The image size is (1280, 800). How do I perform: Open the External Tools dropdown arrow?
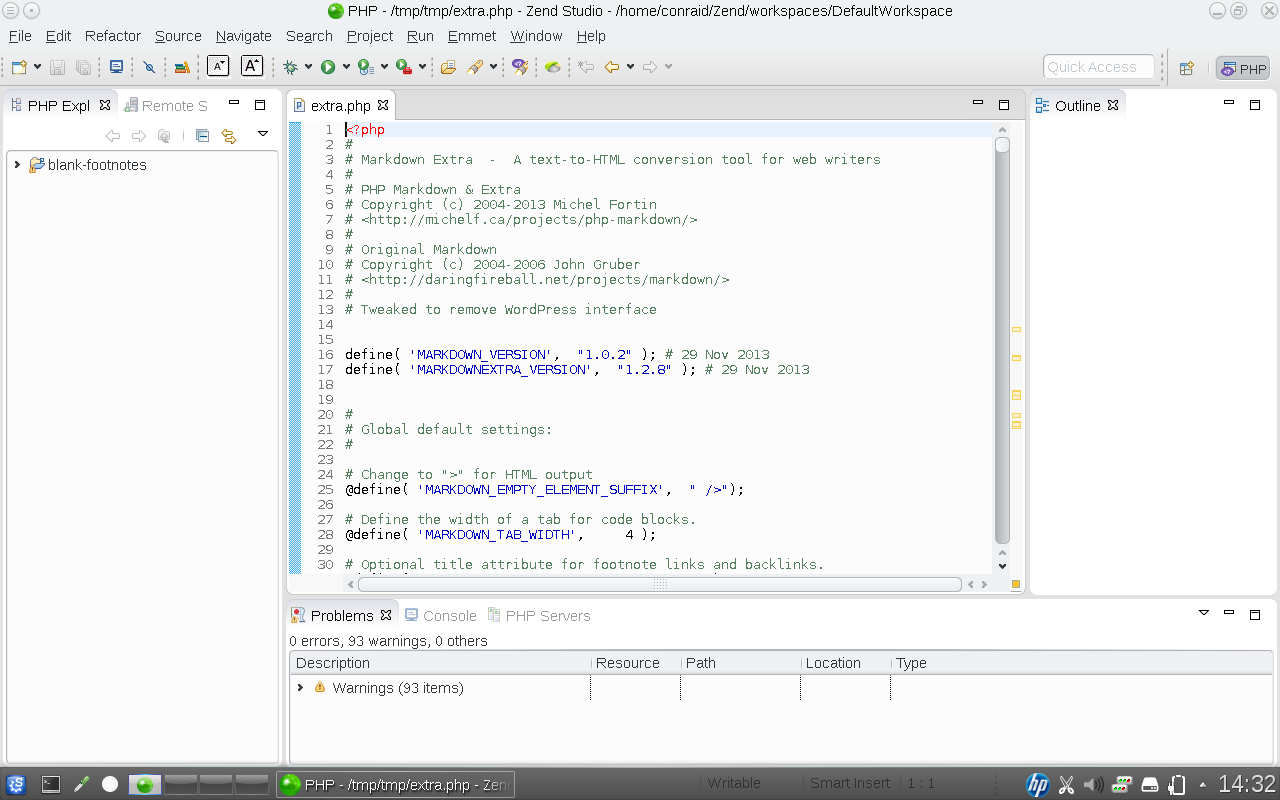(422, 67)
